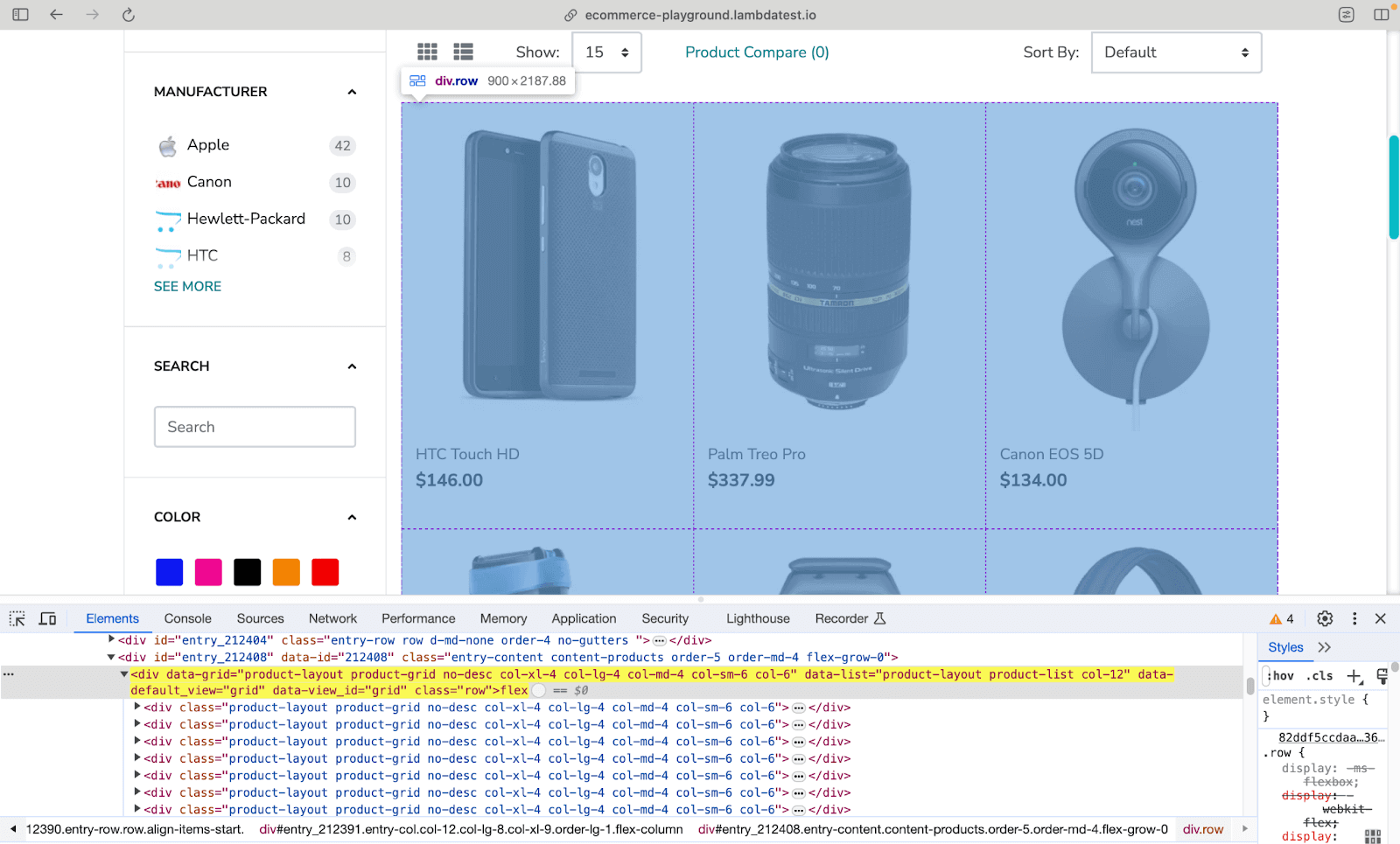Toggle :hov element state panel

[x=1281, y=676]
